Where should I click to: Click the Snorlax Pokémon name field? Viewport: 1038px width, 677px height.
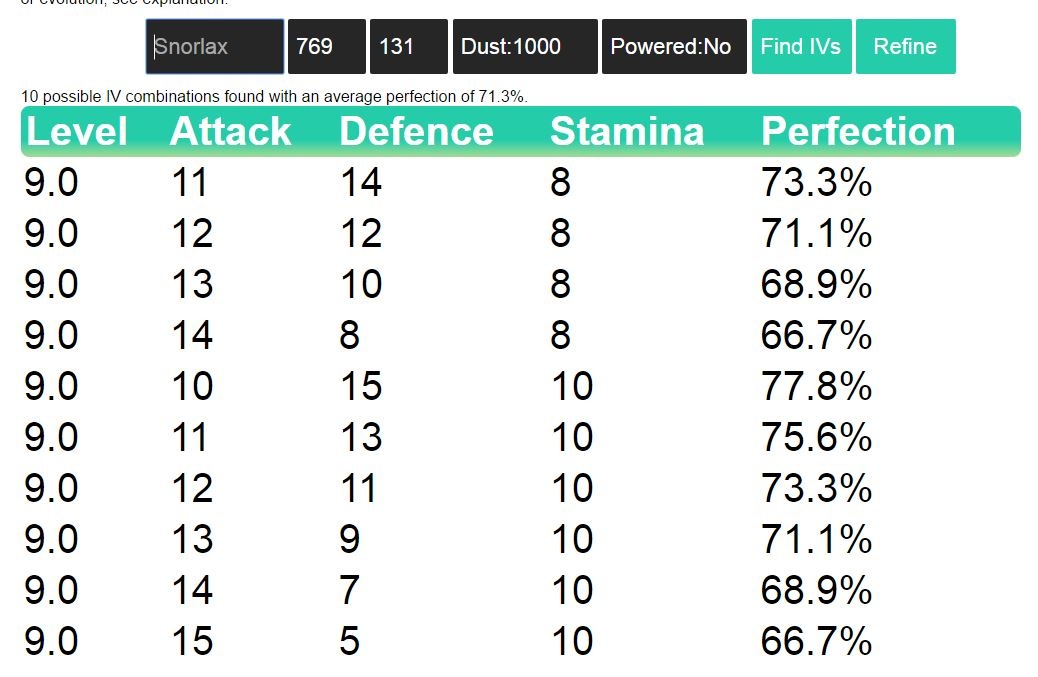coord(215,47)
